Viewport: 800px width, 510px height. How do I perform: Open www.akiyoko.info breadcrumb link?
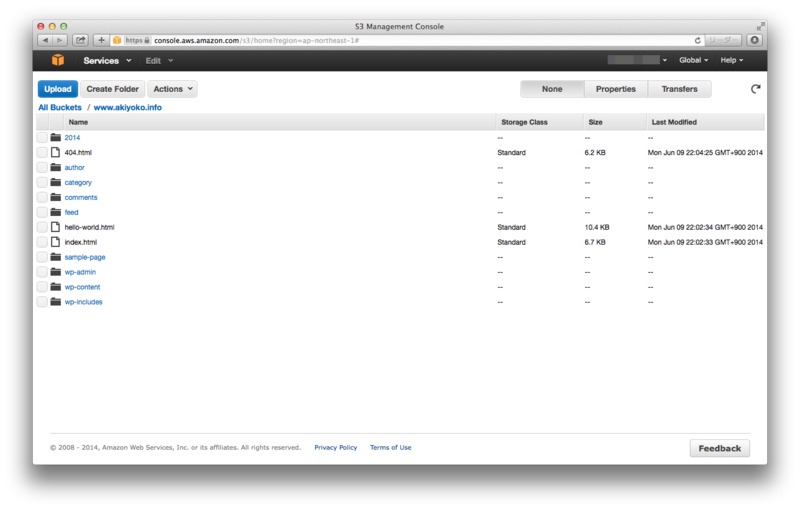(x=128, y=107)
